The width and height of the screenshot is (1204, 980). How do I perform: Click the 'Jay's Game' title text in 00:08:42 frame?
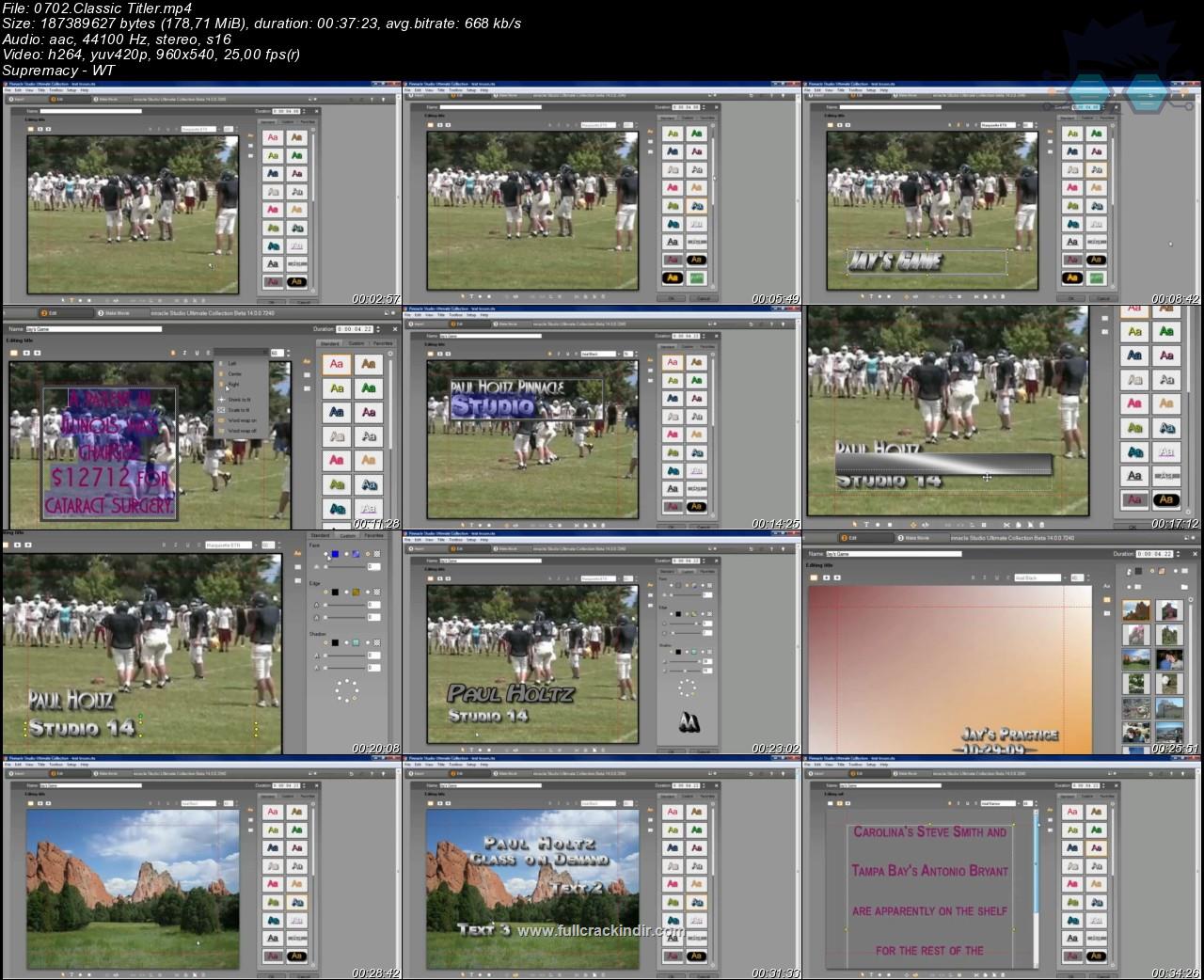click(x=895, y=261)
